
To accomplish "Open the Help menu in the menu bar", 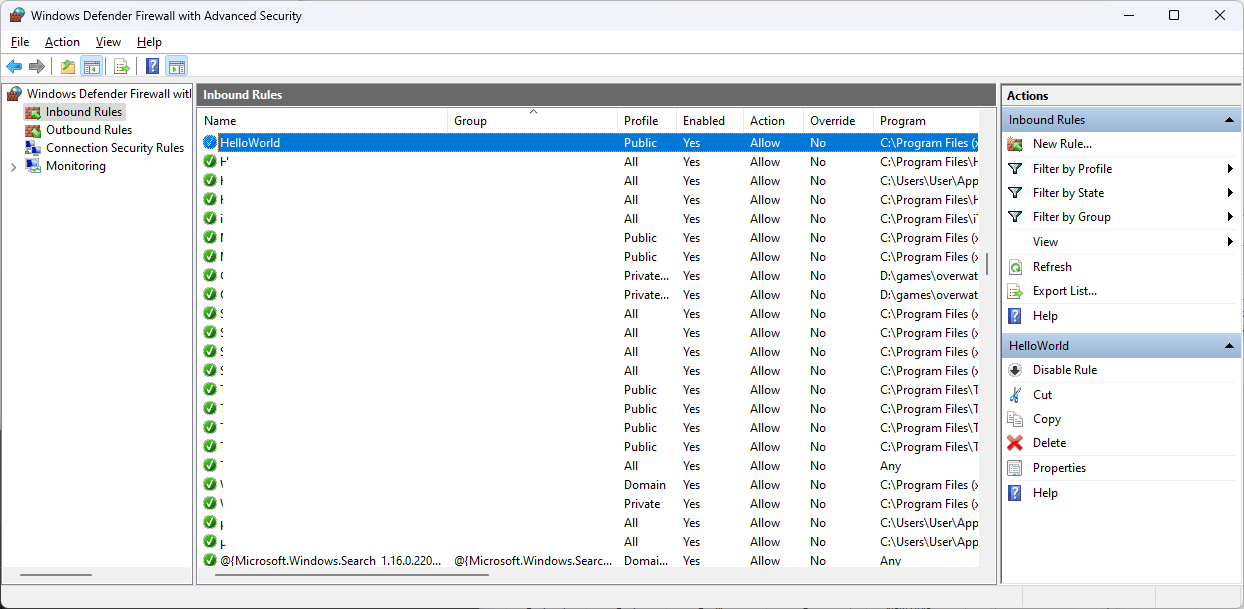I will [x=149, y=42].
